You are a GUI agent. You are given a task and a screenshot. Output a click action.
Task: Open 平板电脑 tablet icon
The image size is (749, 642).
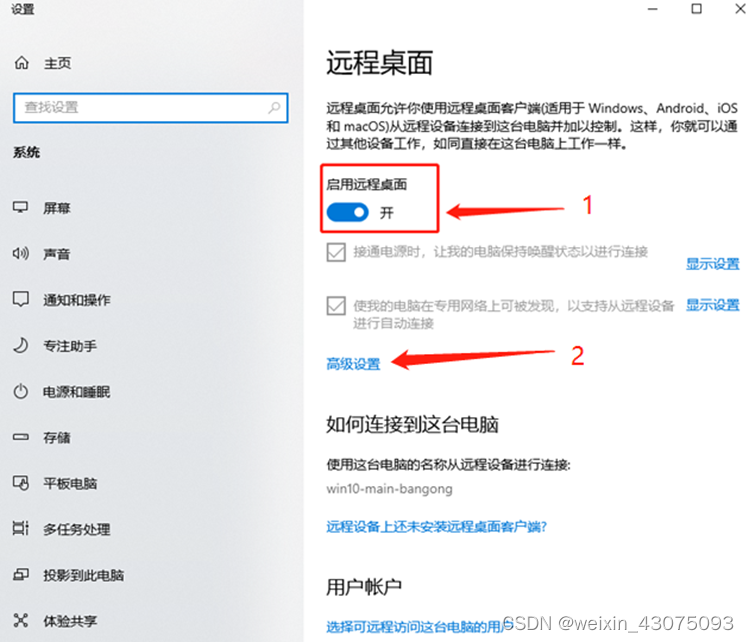[x=21, y=483]
